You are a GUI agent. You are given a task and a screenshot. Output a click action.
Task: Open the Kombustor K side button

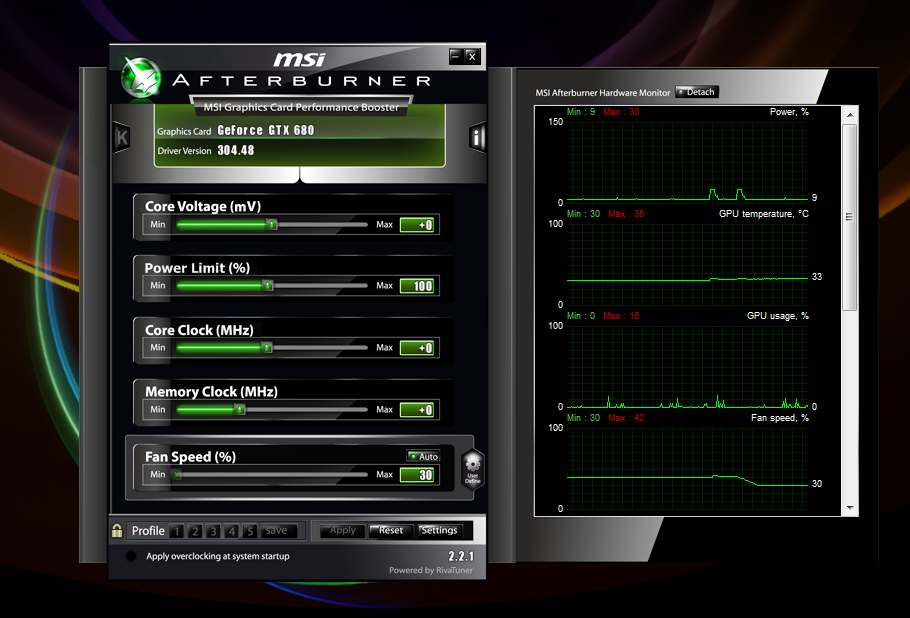[121, 138]
